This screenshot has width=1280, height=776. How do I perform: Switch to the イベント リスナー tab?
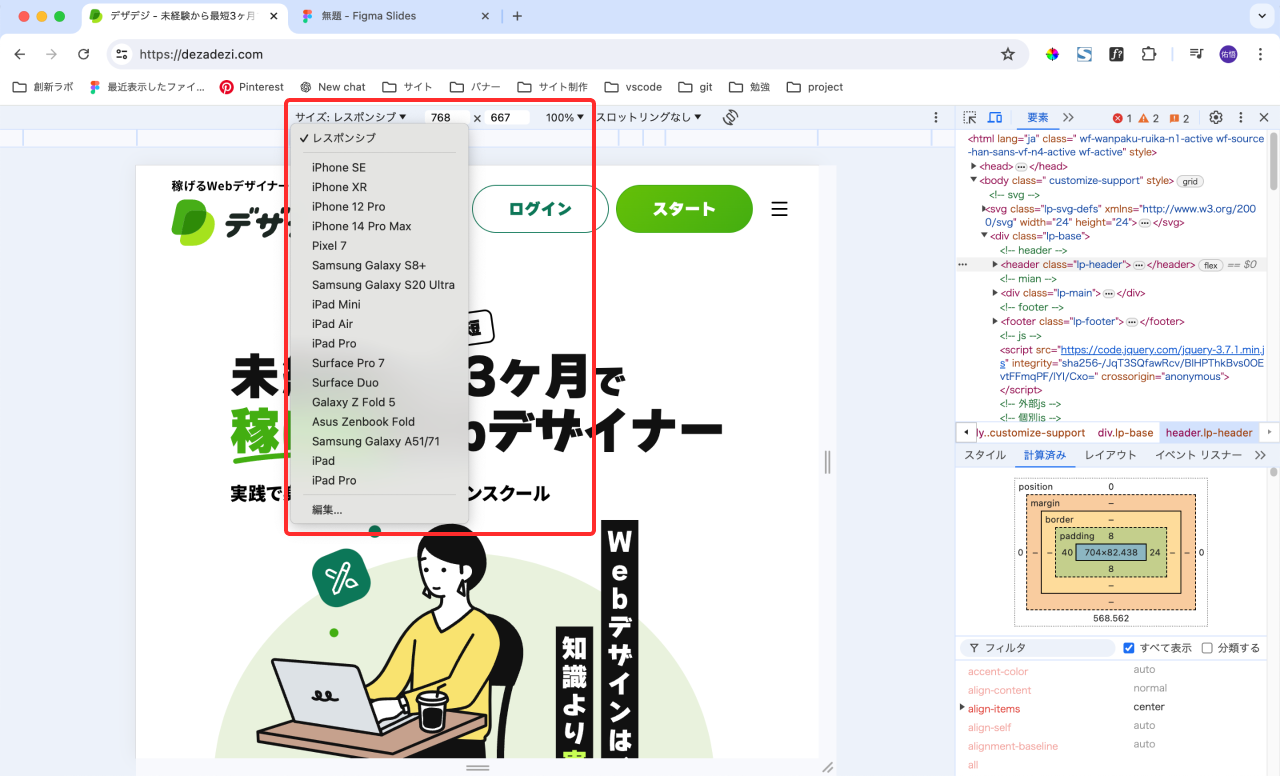point(1198,455)
